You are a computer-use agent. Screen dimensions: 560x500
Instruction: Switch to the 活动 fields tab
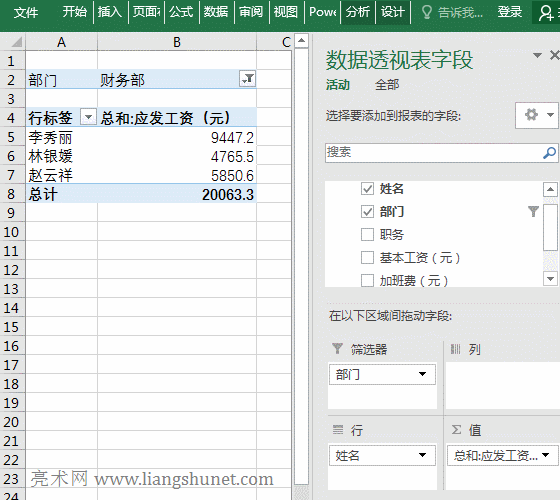pos(338,85)
